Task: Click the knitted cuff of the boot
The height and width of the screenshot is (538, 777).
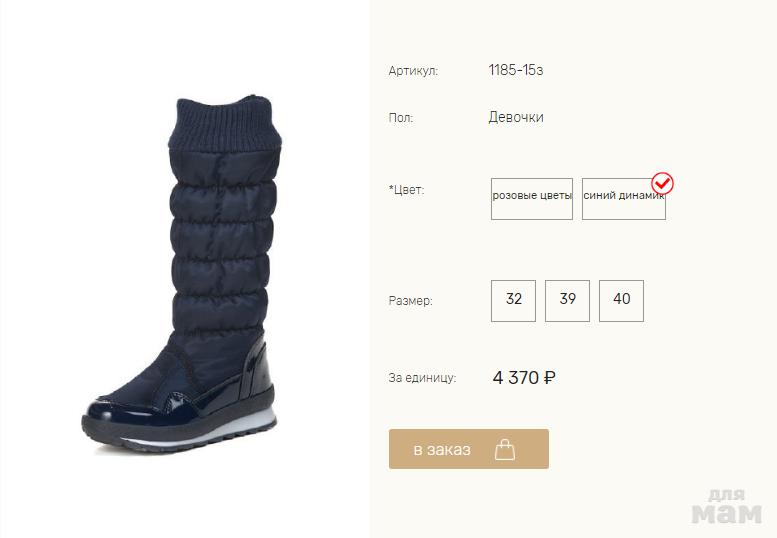Action: click(225, 124)
